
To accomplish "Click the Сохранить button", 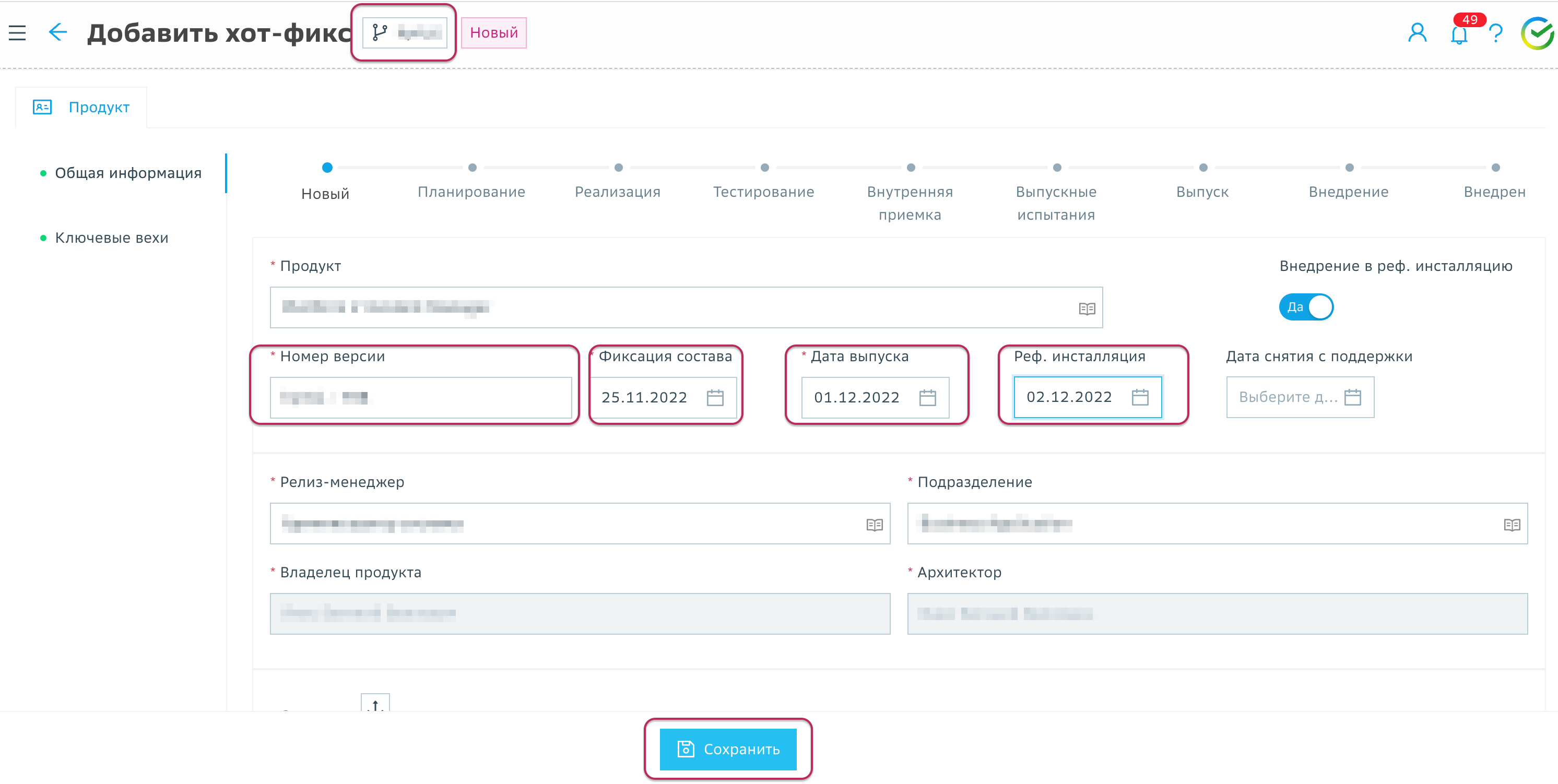I will coord(728,749).
